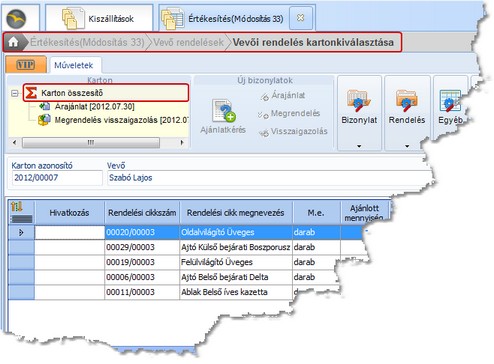Select cell Ajtó Belső bejárati Delta
The image size is (494, 364).
click(236, 277)
